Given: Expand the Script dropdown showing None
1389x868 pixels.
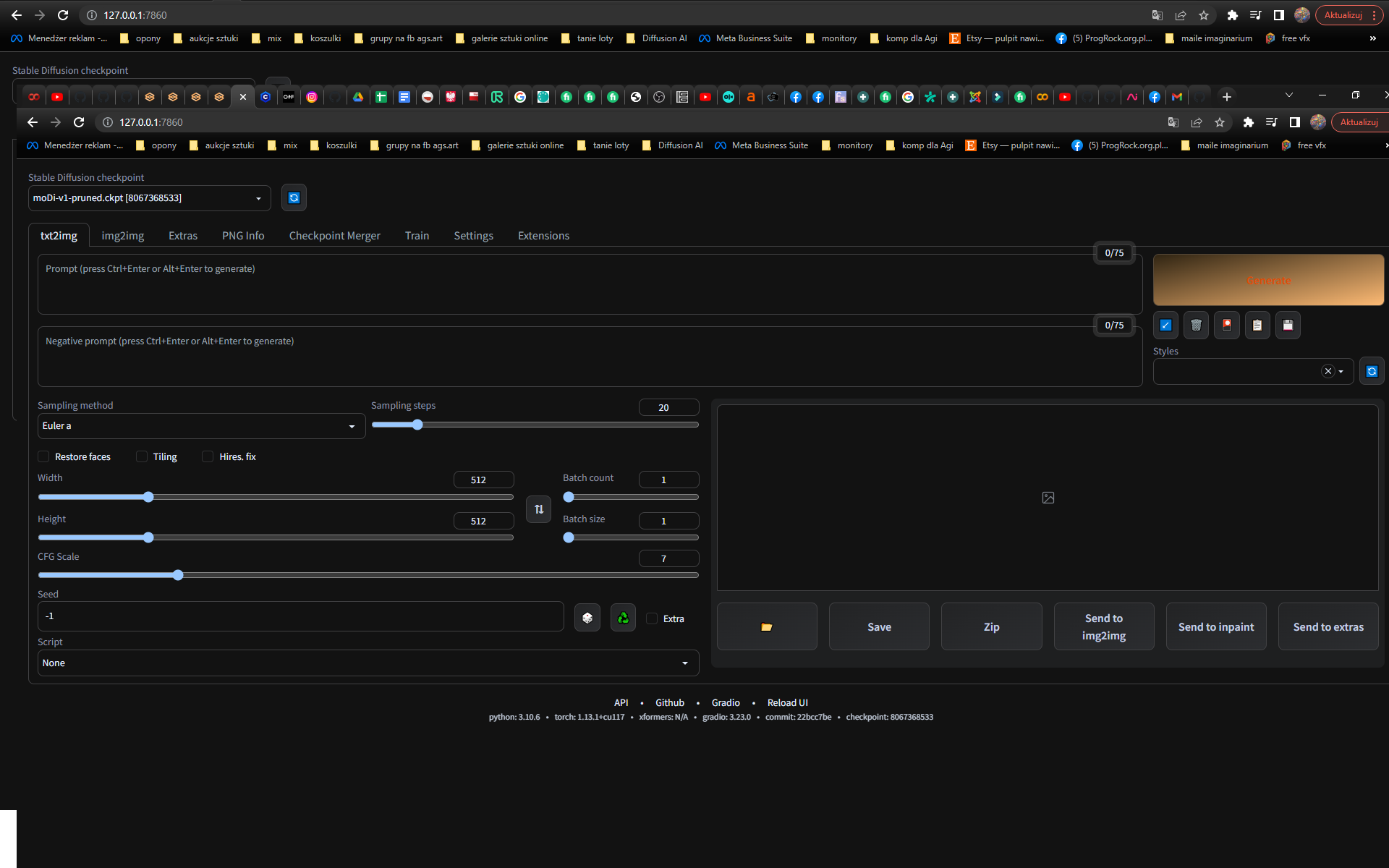Looking at the screenshot, I should tap(368, 663).
